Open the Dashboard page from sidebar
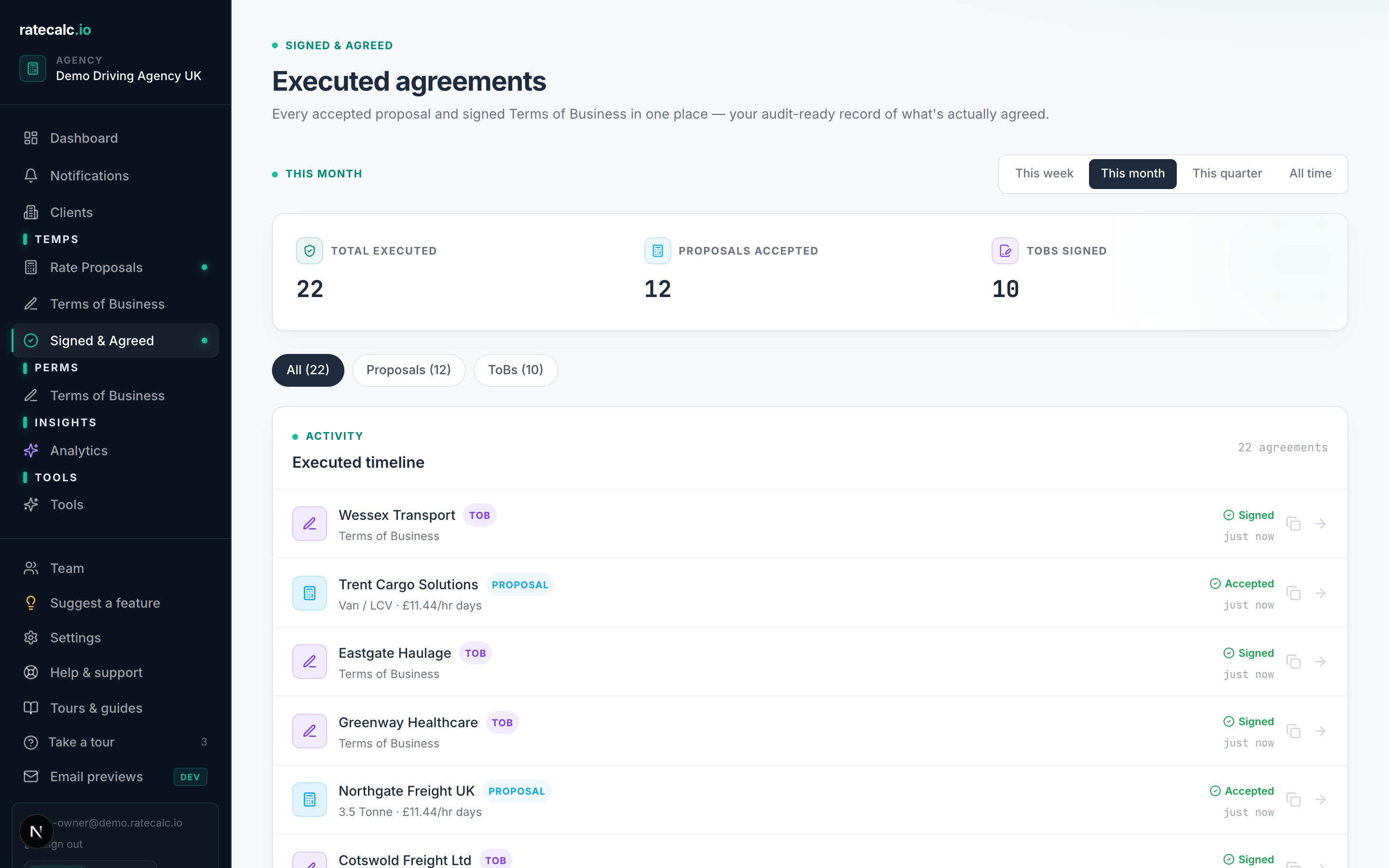This screenshot has height=868, width=1389. pyautogui.click(x=115, y=138)
